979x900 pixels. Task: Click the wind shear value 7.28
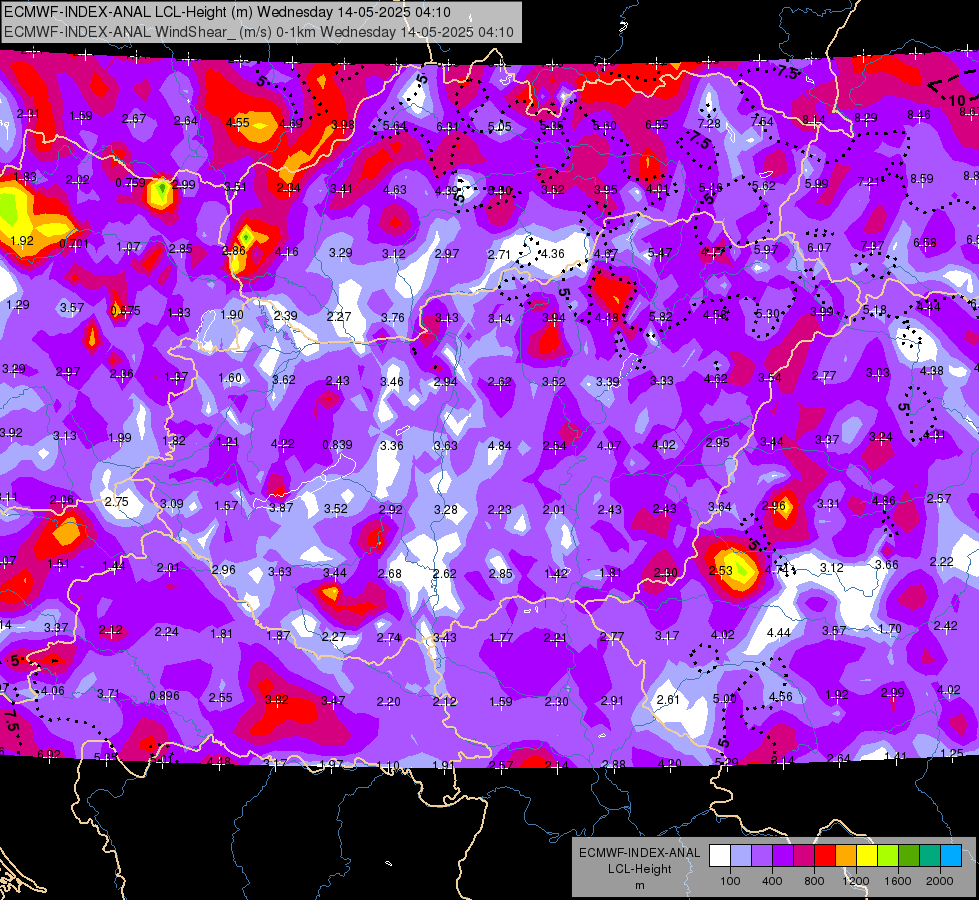[709, 124]
